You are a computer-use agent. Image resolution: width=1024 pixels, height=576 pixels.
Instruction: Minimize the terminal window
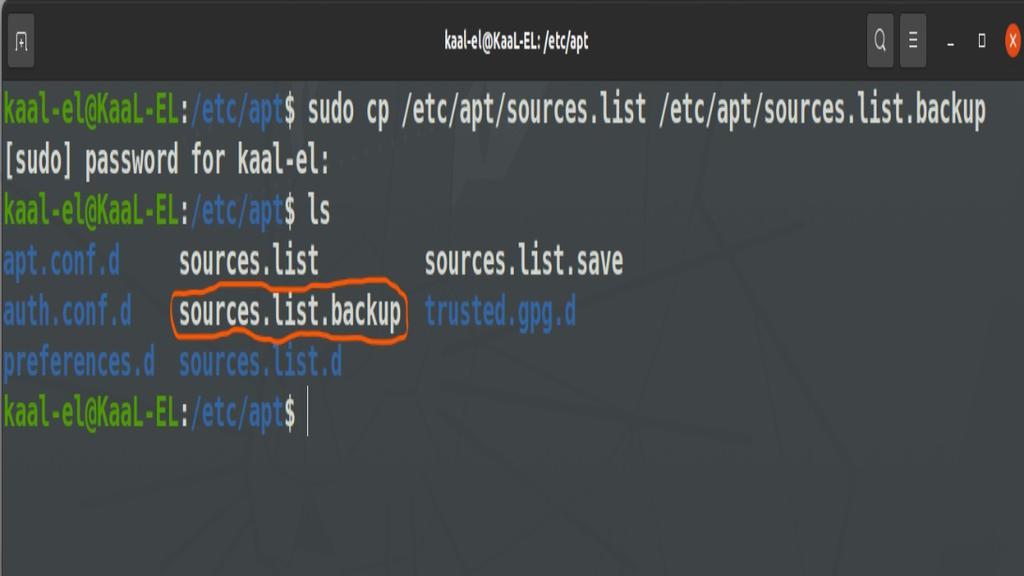(x=950, y=42)
